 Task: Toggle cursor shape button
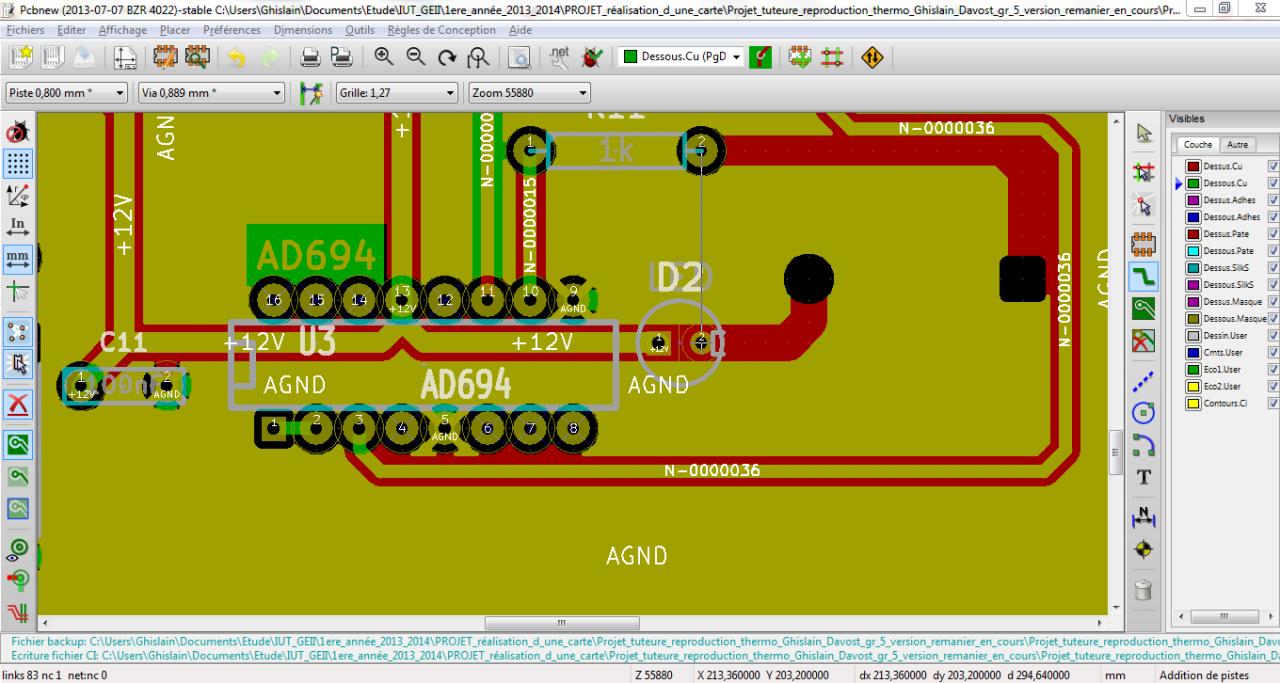pyautogui.click(x=18, y=290)
